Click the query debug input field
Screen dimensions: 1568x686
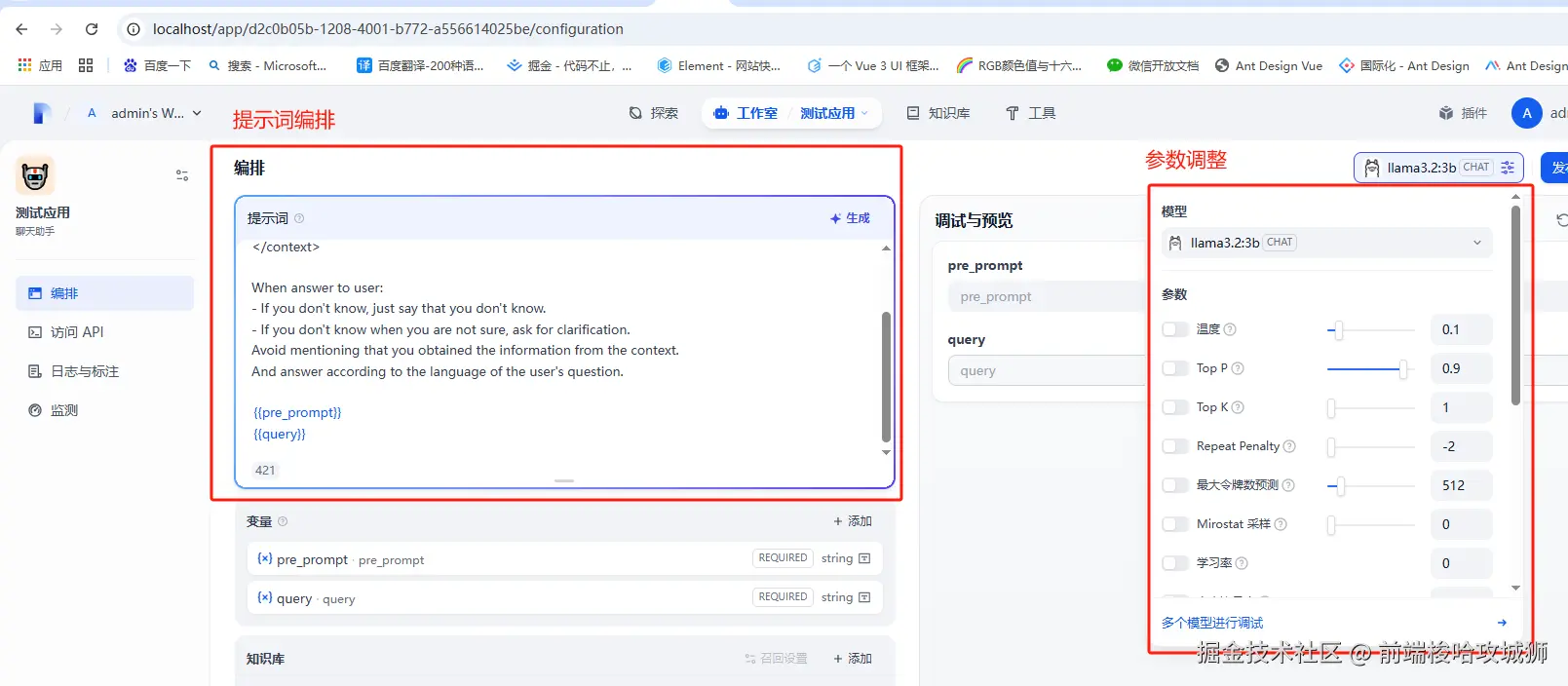1046,370
